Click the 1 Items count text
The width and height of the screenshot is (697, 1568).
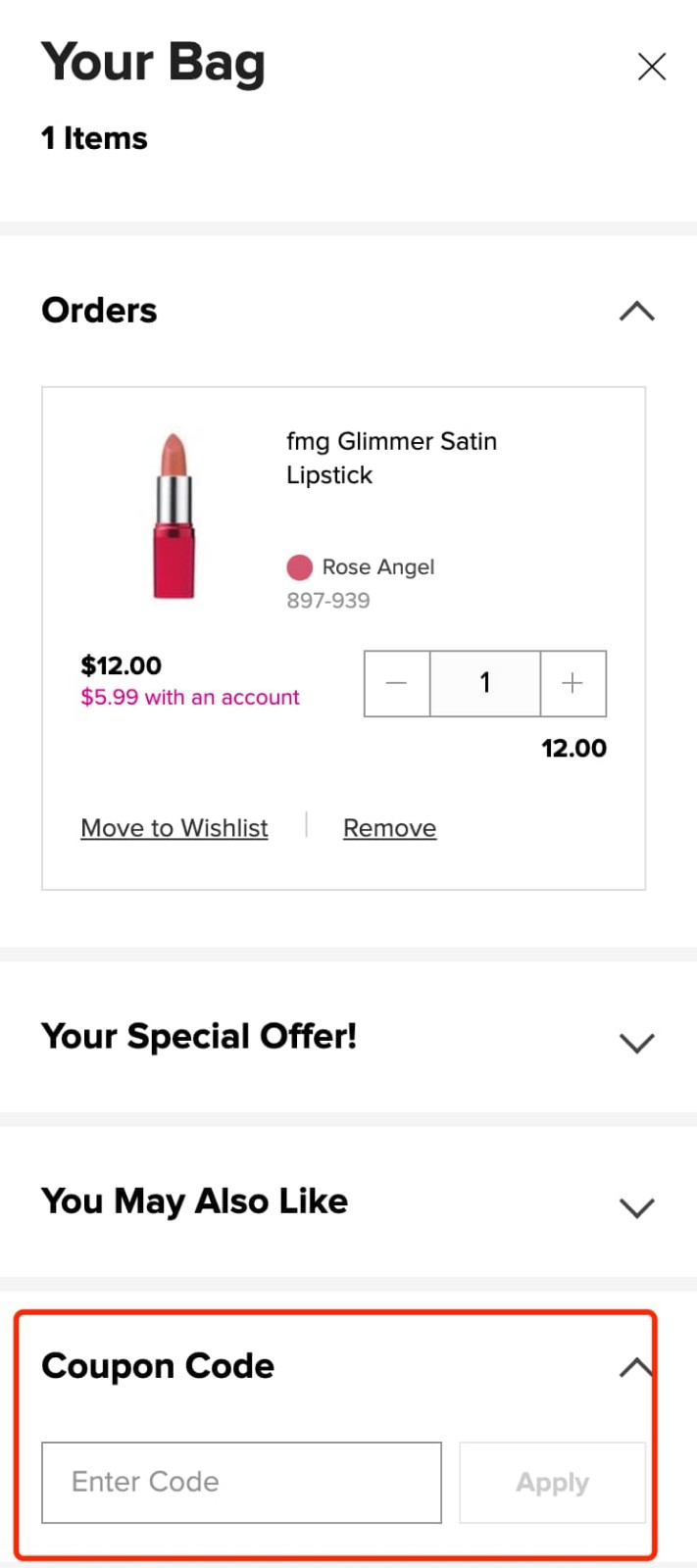click(x=93, y=138)
